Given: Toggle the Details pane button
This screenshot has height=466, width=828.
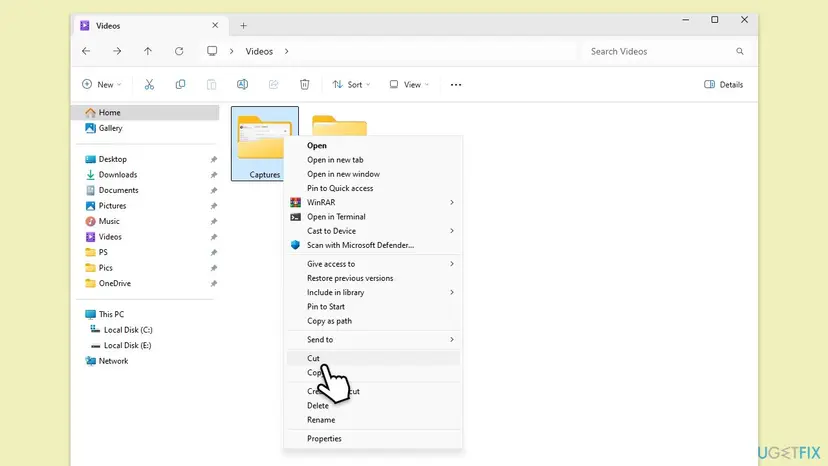Looking at the screenshot, I should point(723,85).
